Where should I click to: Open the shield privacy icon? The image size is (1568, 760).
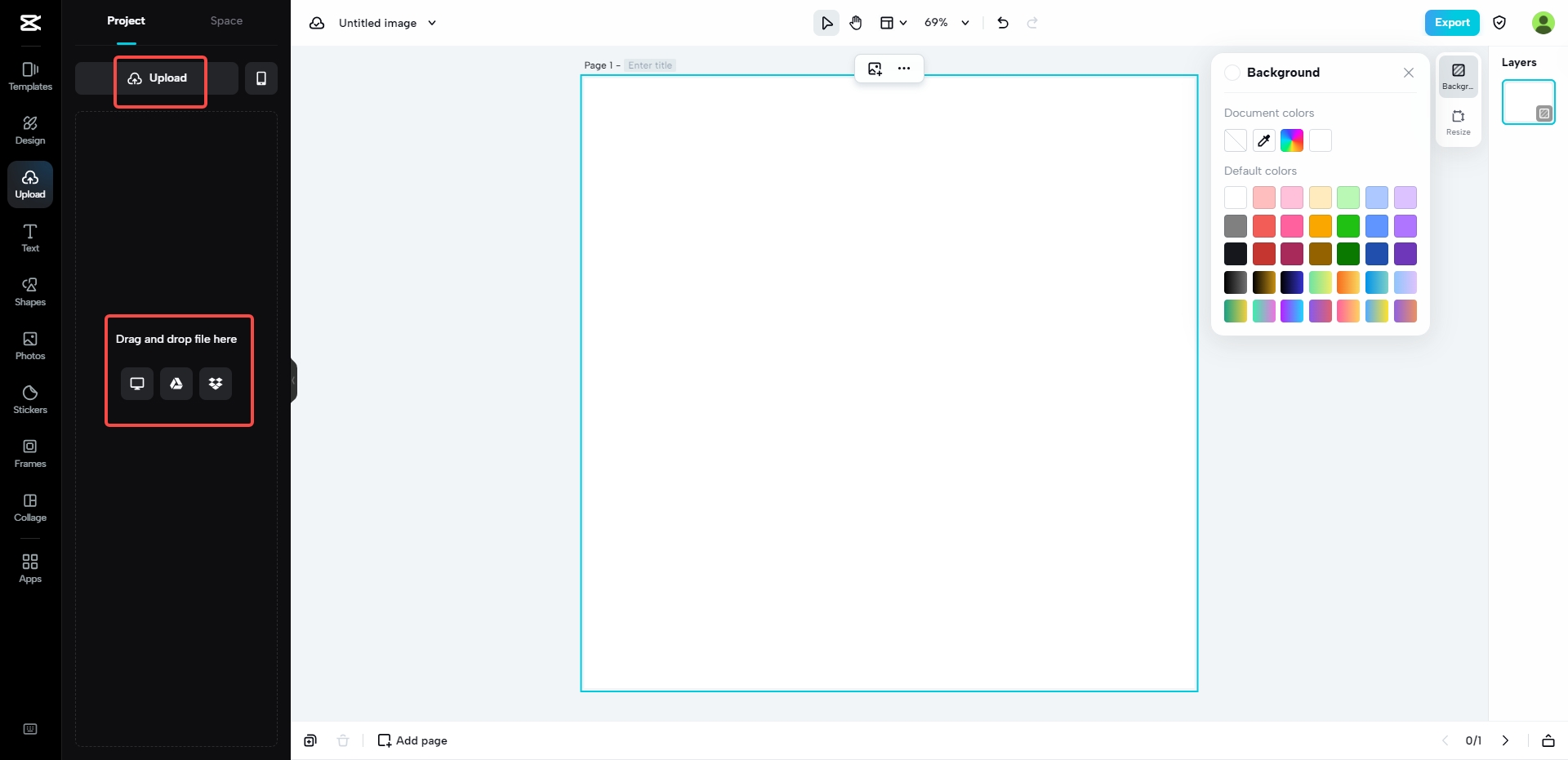(1499, 23)
